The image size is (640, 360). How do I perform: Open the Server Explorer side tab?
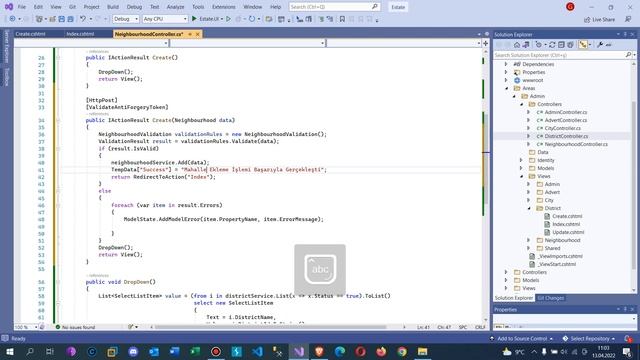(7, 46)
